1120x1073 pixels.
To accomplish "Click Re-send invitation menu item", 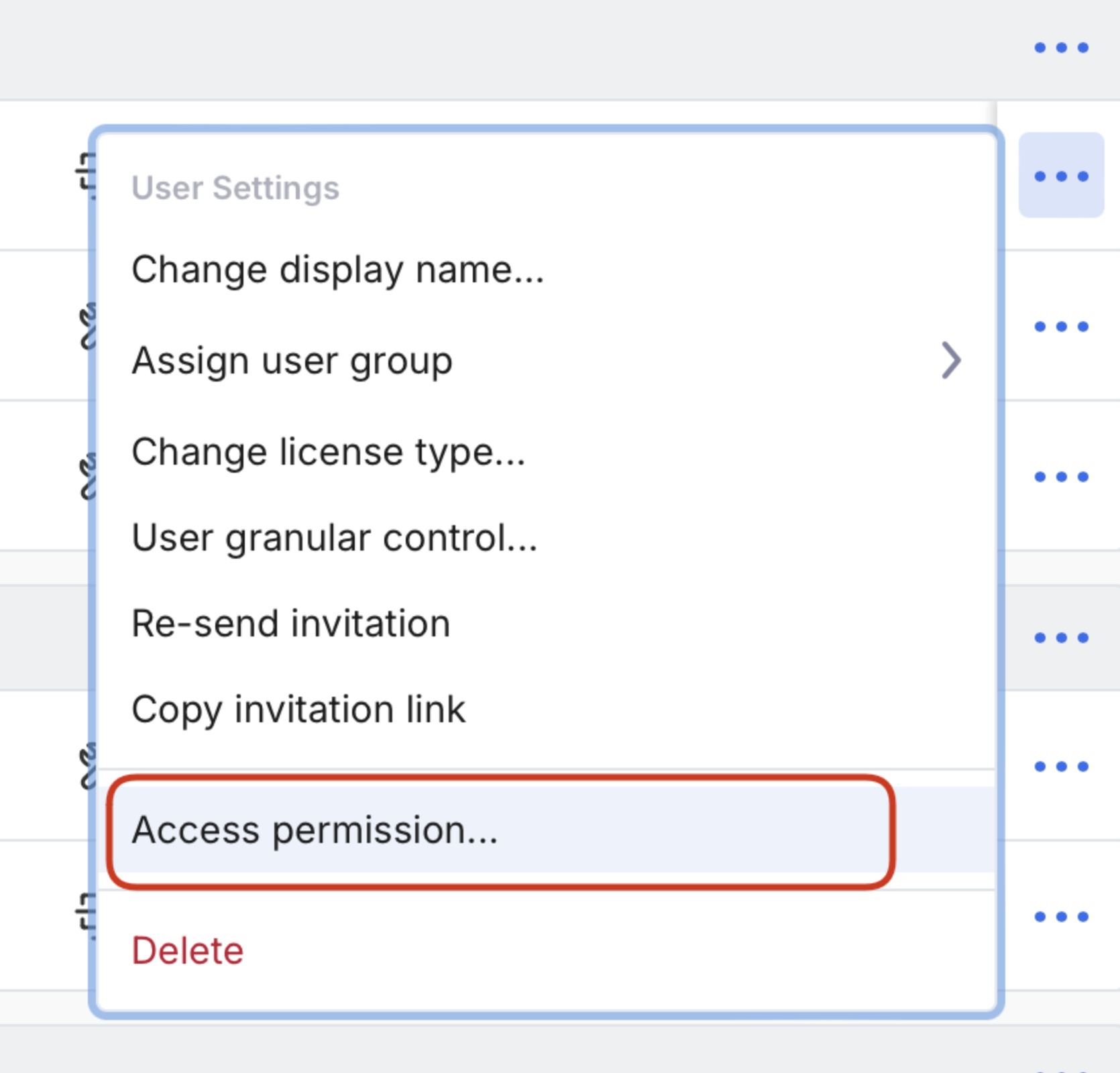I will click(x=546, y=624).
